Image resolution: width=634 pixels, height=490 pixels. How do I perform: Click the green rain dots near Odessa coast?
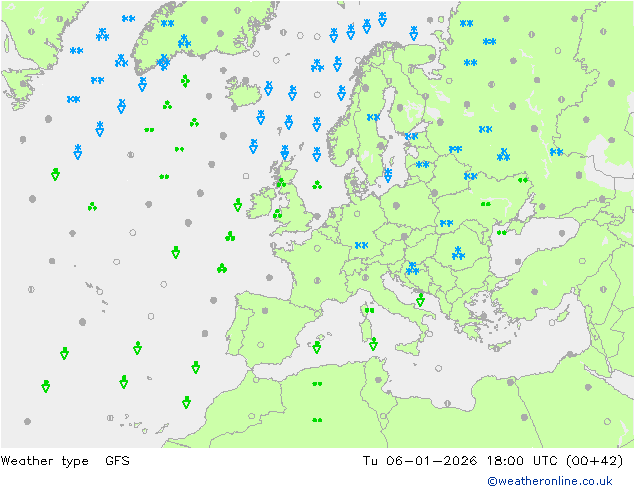502,232
